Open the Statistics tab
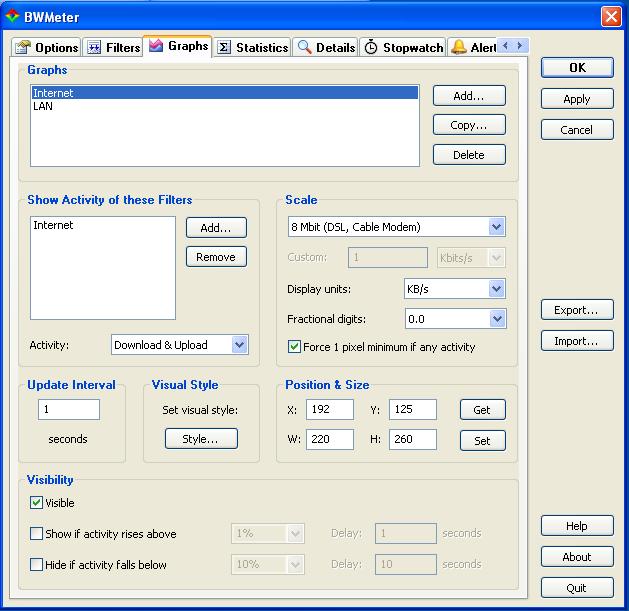Image resolution: width=629 pixels, height=611 pixels. click(x=252, y=47)
